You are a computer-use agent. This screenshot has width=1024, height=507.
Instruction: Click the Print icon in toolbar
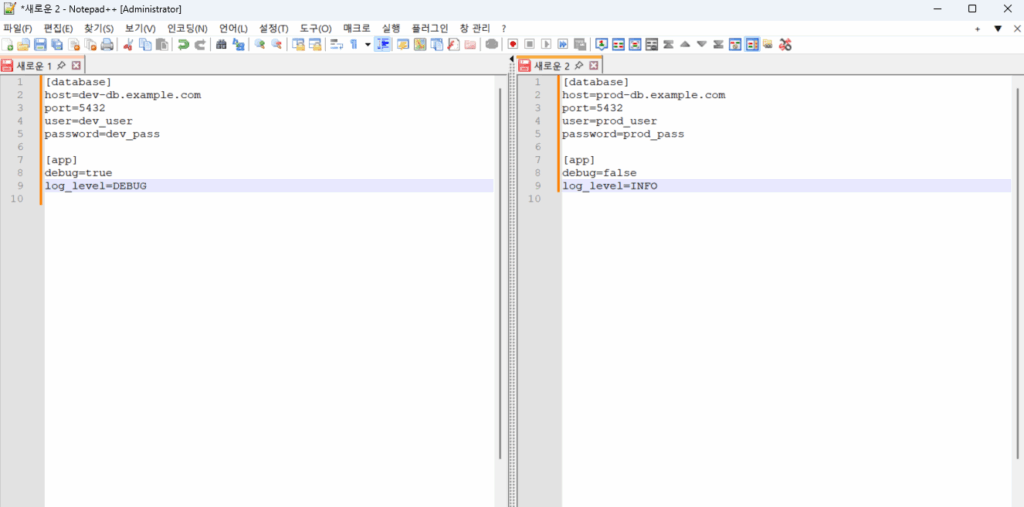pos(107,45)
